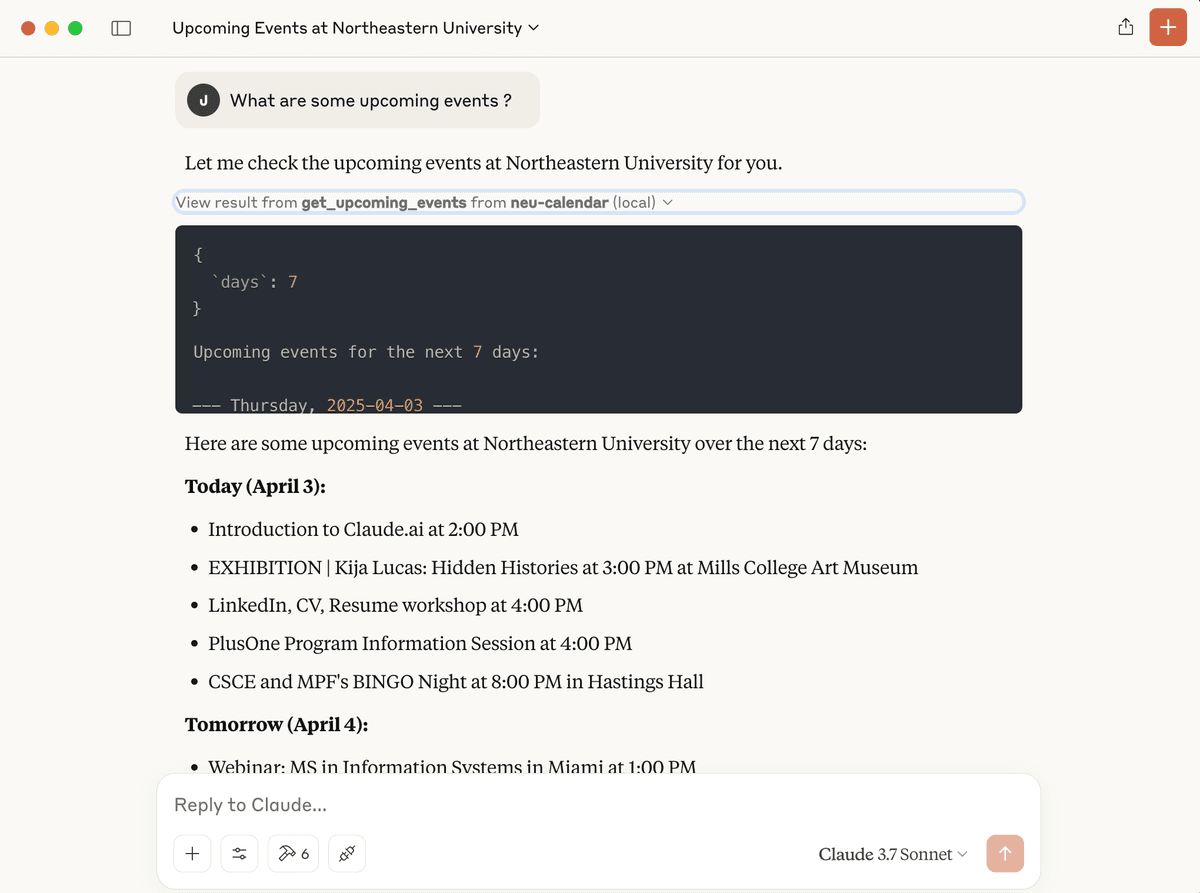Open the Claude 3.7 Sonnet model selector

[893, 854]
